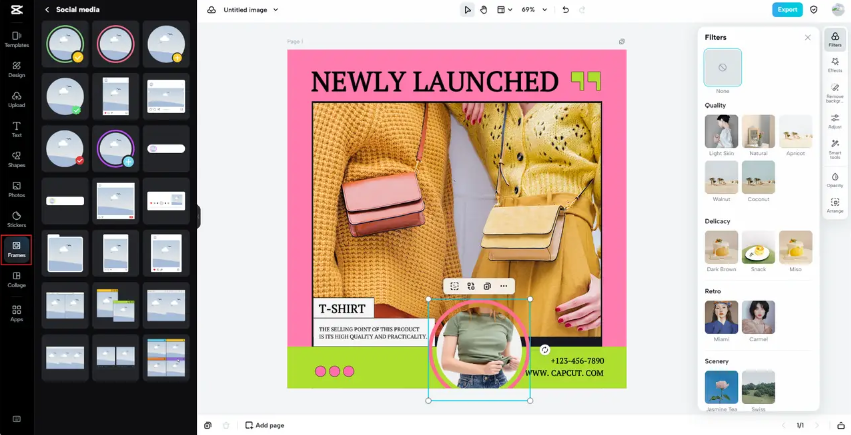
Task: Apply the Miso filter
Action: coord(796,247)
